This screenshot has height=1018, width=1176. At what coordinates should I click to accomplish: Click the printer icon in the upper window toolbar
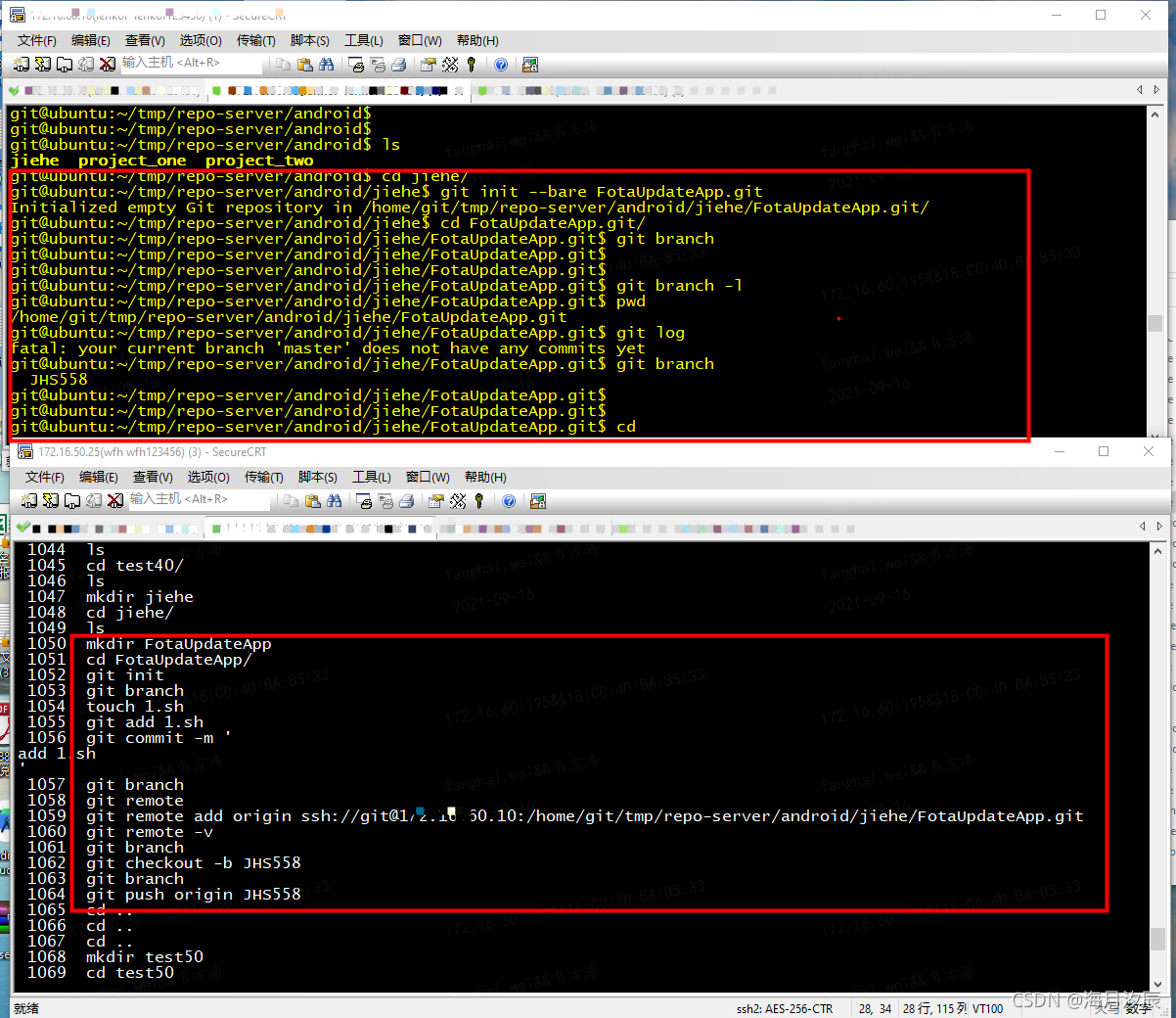coord(399,65)
